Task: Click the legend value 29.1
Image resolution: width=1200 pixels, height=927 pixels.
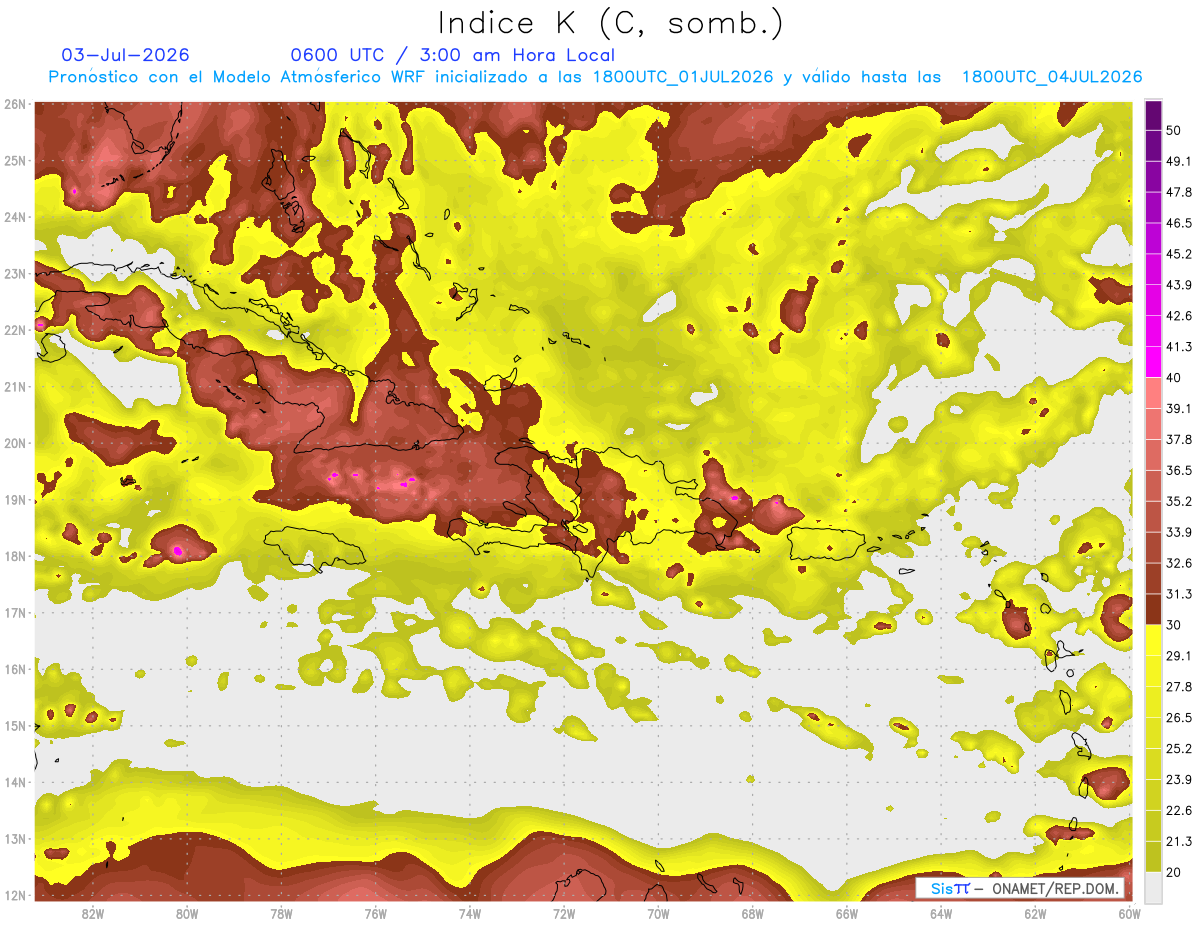Action: [1179, 656]
